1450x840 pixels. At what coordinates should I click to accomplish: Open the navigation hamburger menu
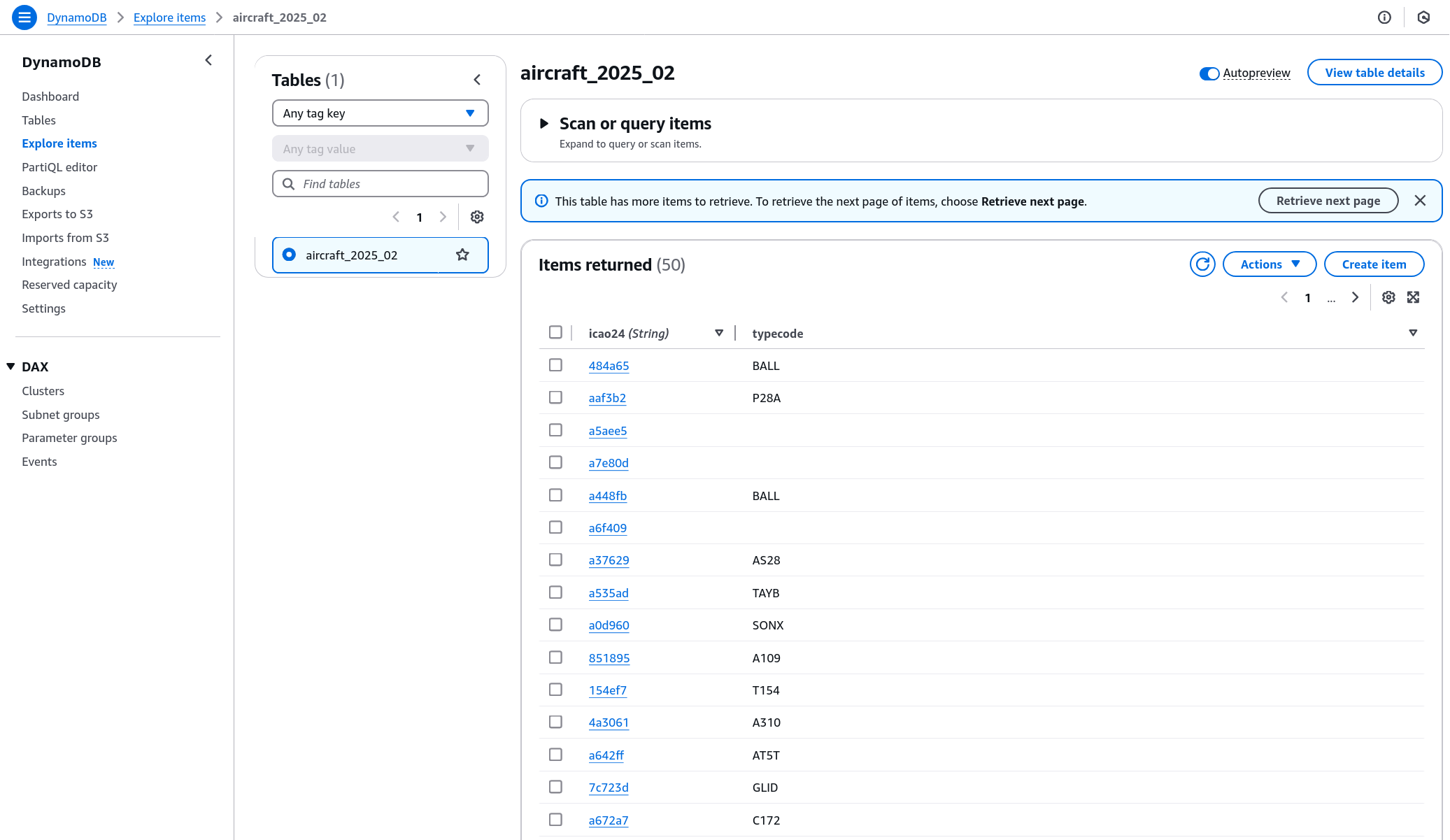[24, 17]
